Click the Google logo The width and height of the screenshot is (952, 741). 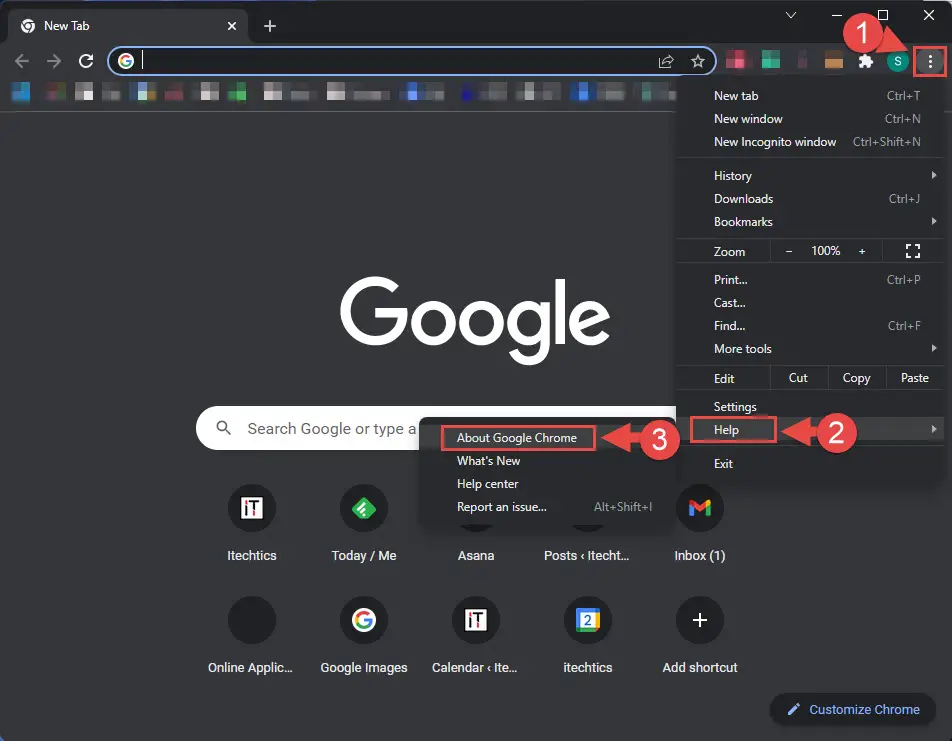(x=475, y=319)
